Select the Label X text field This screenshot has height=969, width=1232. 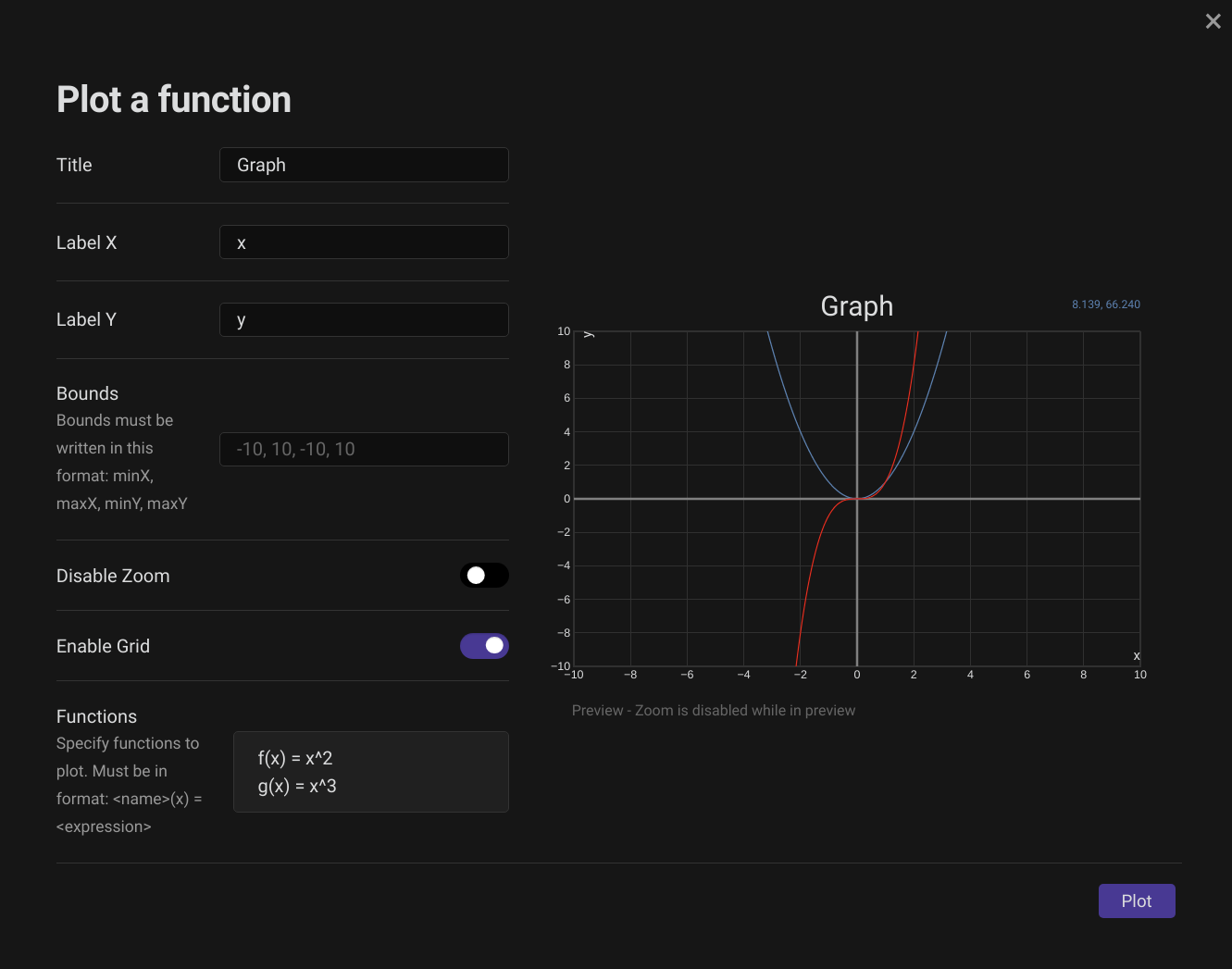364,242
